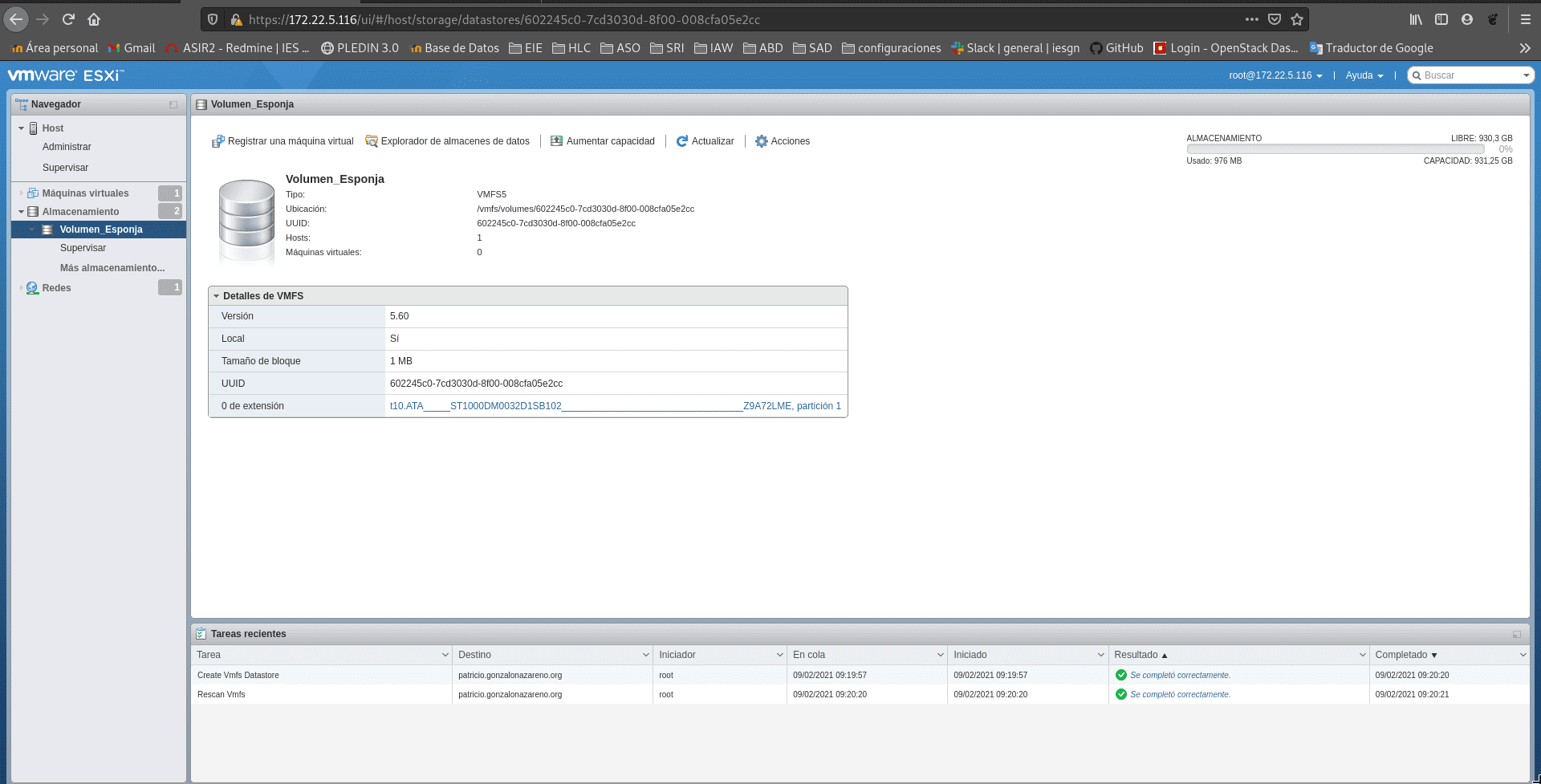This screenshot has height=784, width=1541.
Task: Click the Firefox home button
Action: coord(94,19)
